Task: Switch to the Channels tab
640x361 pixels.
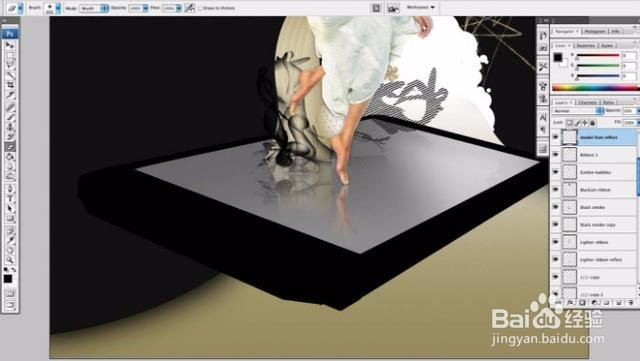Action: [x=587, y=102]
